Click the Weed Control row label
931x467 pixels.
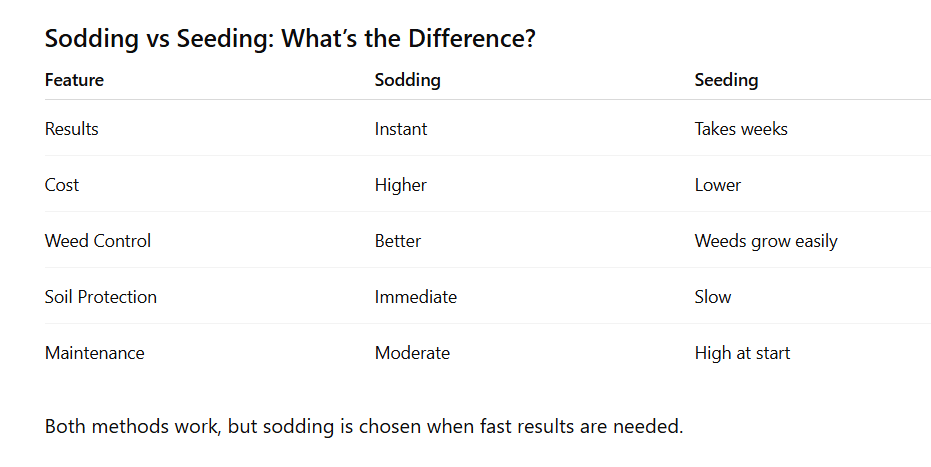click(98, 241)
